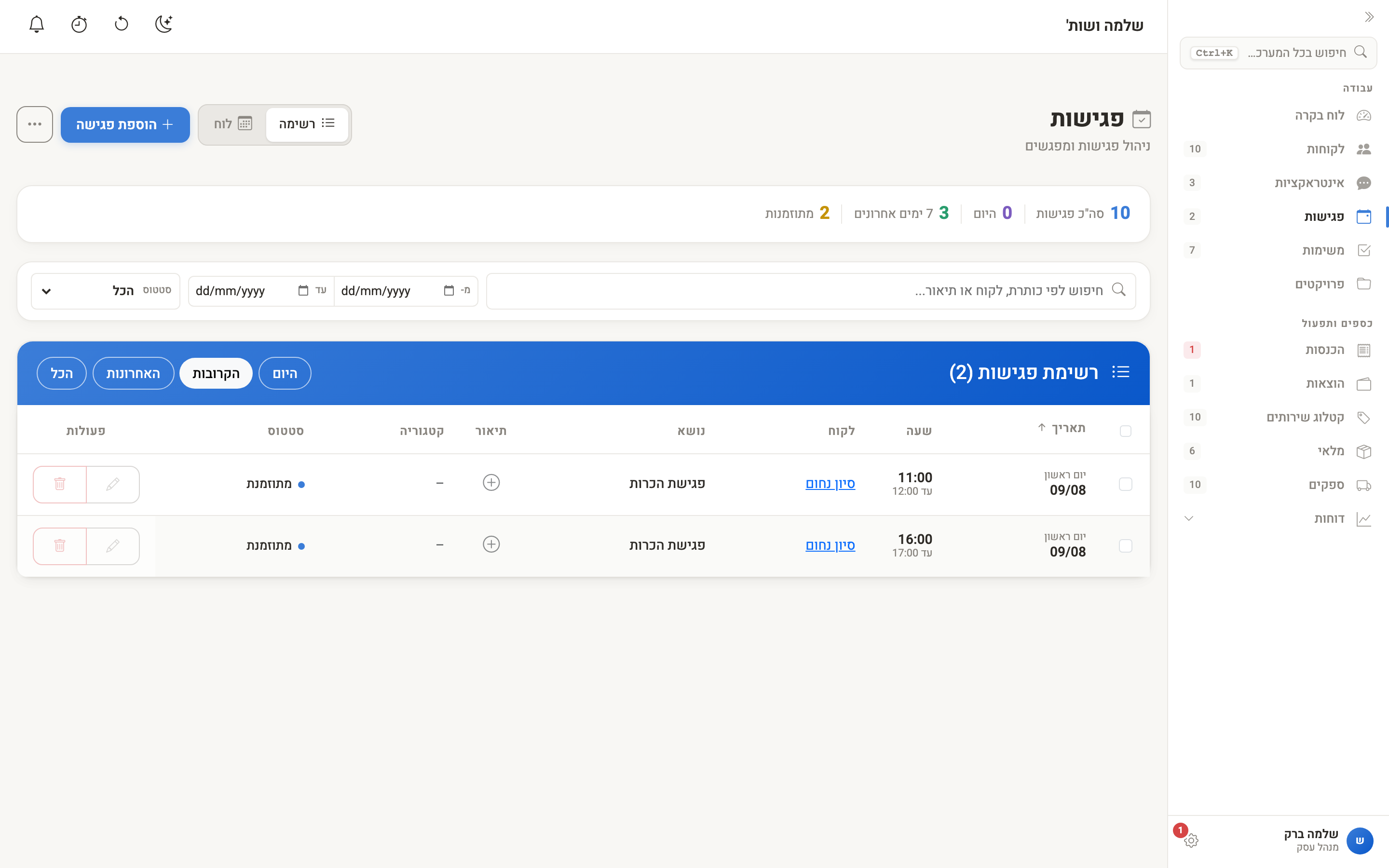Open the more options ellipsis button
The height and width of the screenshot is (868, 1389).
tap(34, 124)
